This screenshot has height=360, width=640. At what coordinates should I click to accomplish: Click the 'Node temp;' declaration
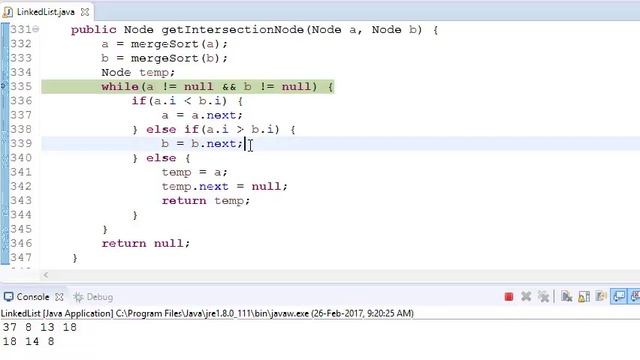(138, 73)
